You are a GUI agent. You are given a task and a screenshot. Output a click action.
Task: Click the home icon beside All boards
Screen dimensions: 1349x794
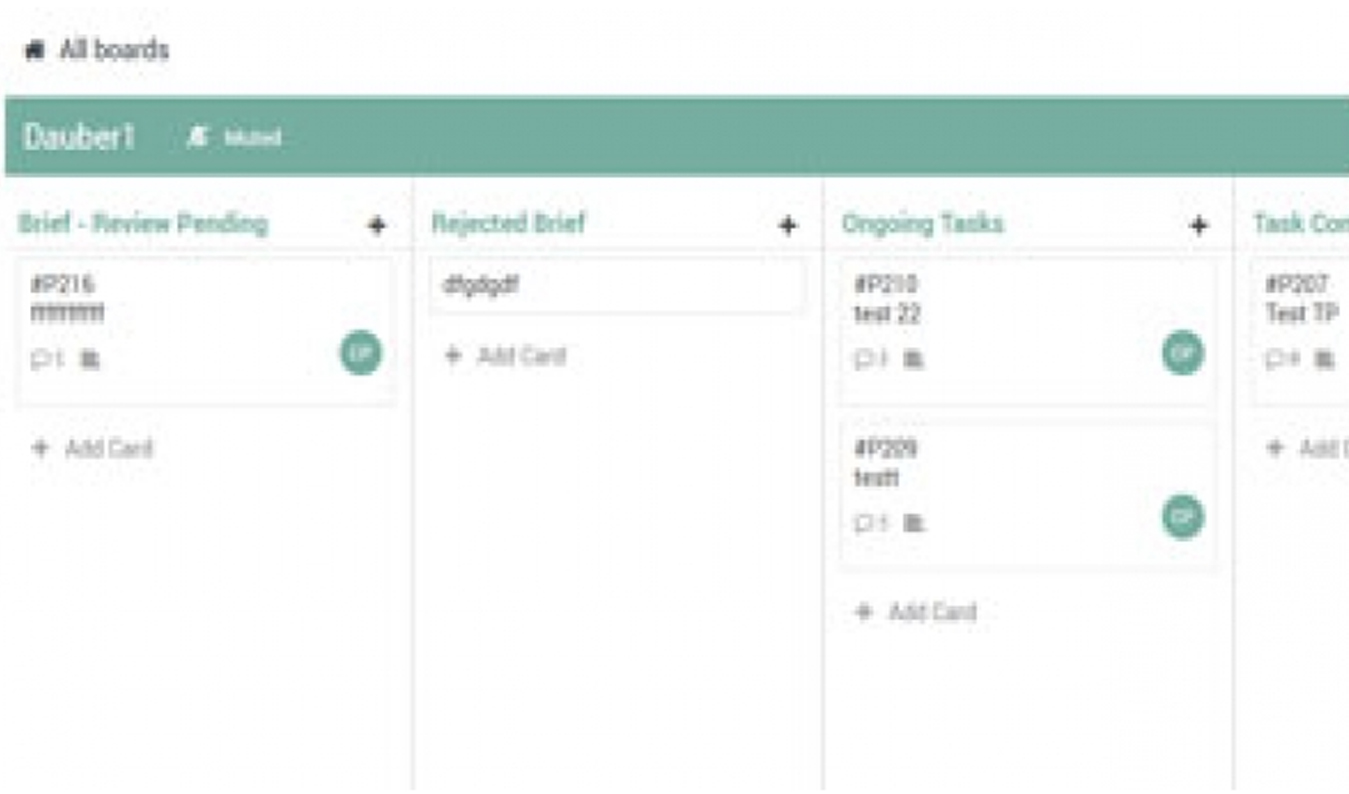pos(35,50)
